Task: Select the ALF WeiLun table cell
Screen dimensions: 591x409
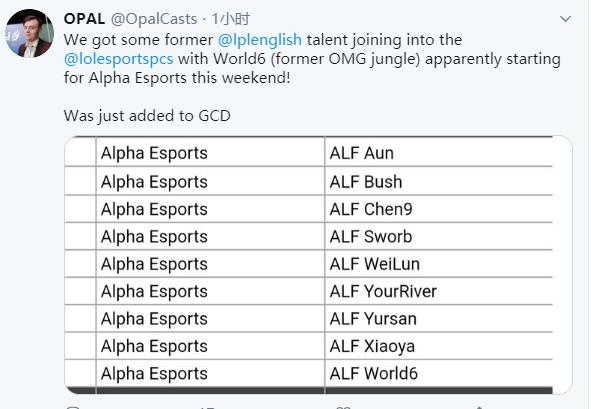Action: click(x=438, y=263)
